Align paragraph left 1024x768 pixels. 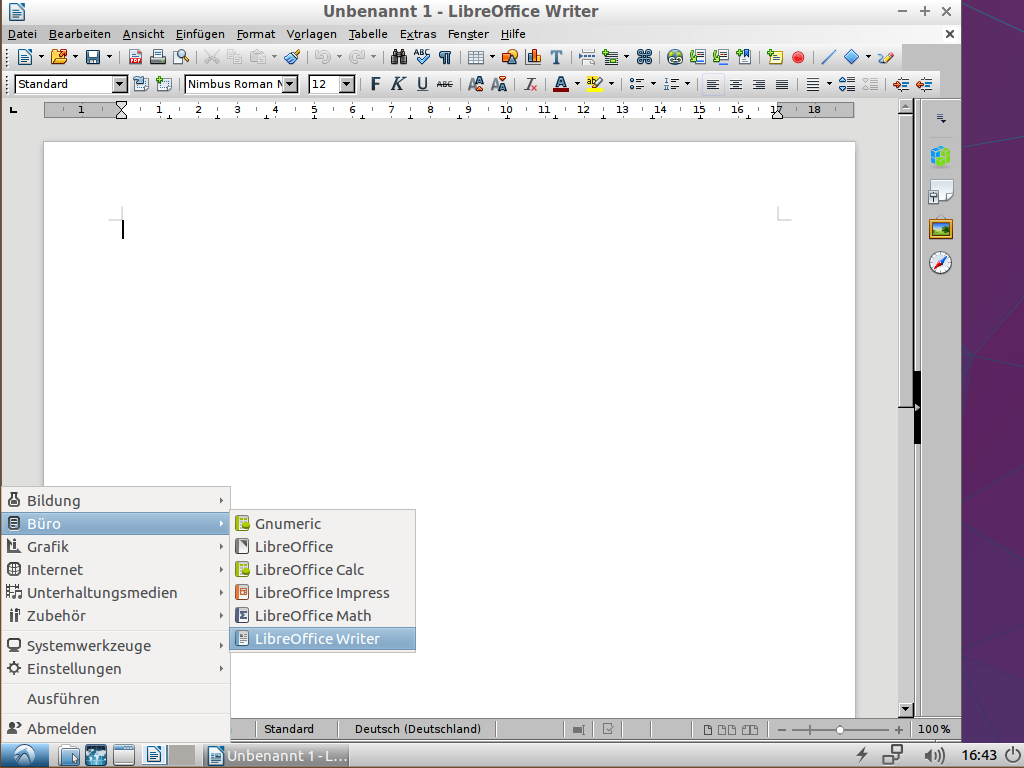tap(712, 84)
